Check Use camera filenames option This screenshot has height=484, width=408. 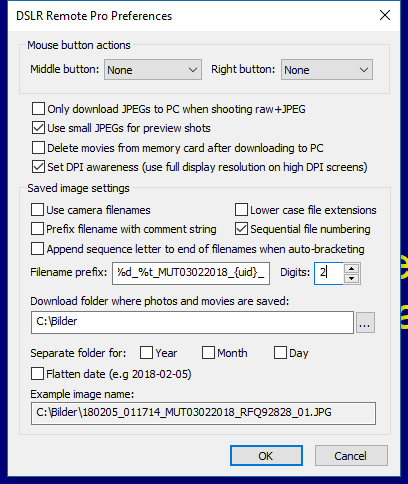pyautogui.click(x=37, y=210)
